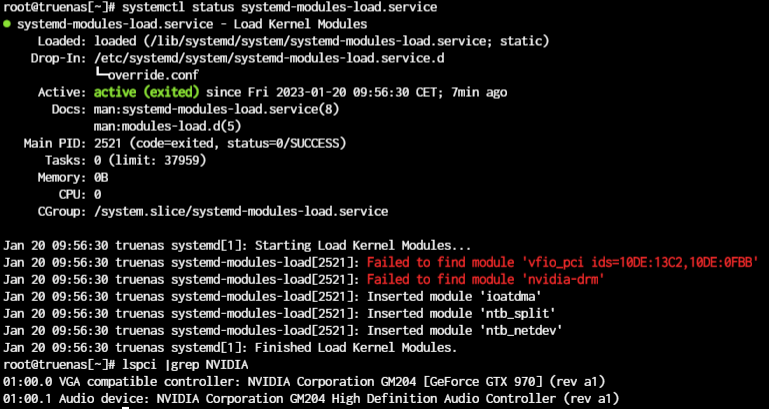Click the Inserted module 'ntb_split' log entry
The width and height of the screenshot is (769, 409).
tap(280, 313)
